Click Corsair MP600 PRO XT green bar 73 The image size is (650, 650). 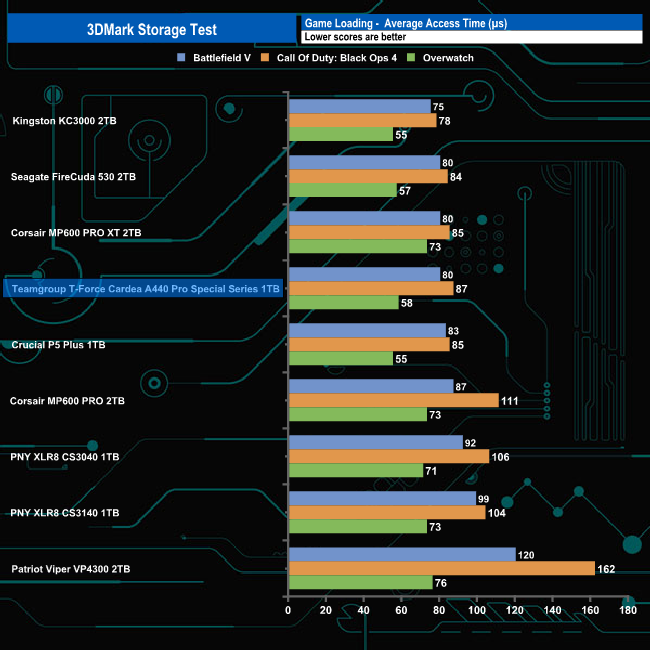pyautogui.click(x=358, y=246)
